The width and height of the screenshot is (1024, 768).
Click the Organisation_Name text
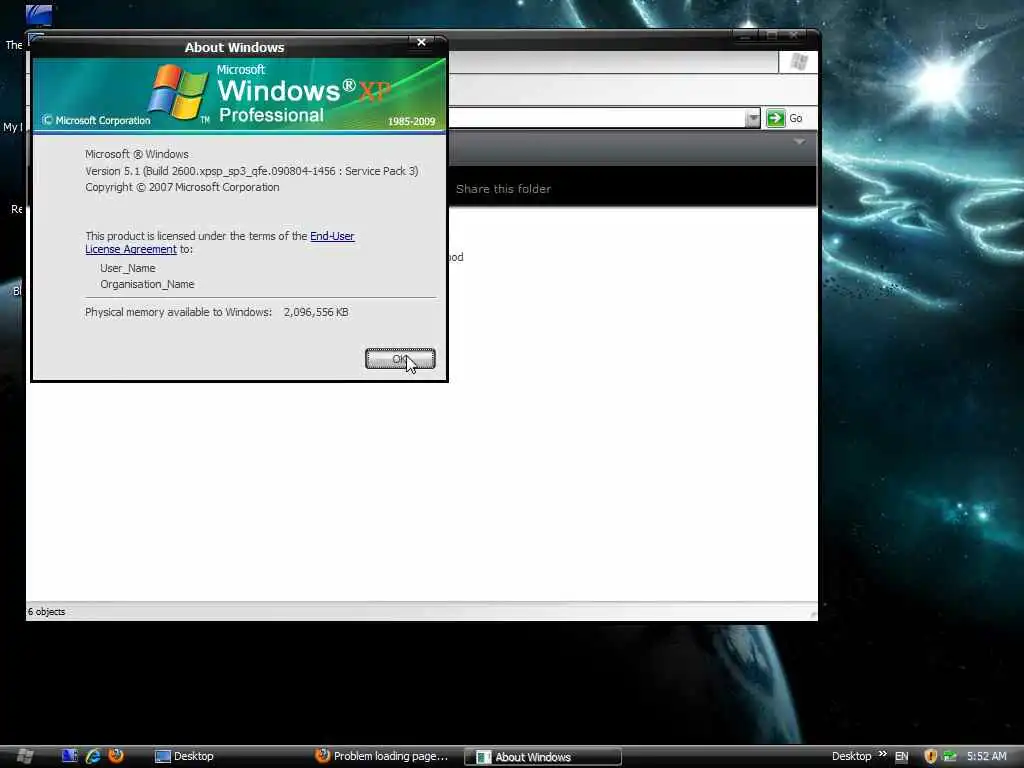tap(147, 284)
